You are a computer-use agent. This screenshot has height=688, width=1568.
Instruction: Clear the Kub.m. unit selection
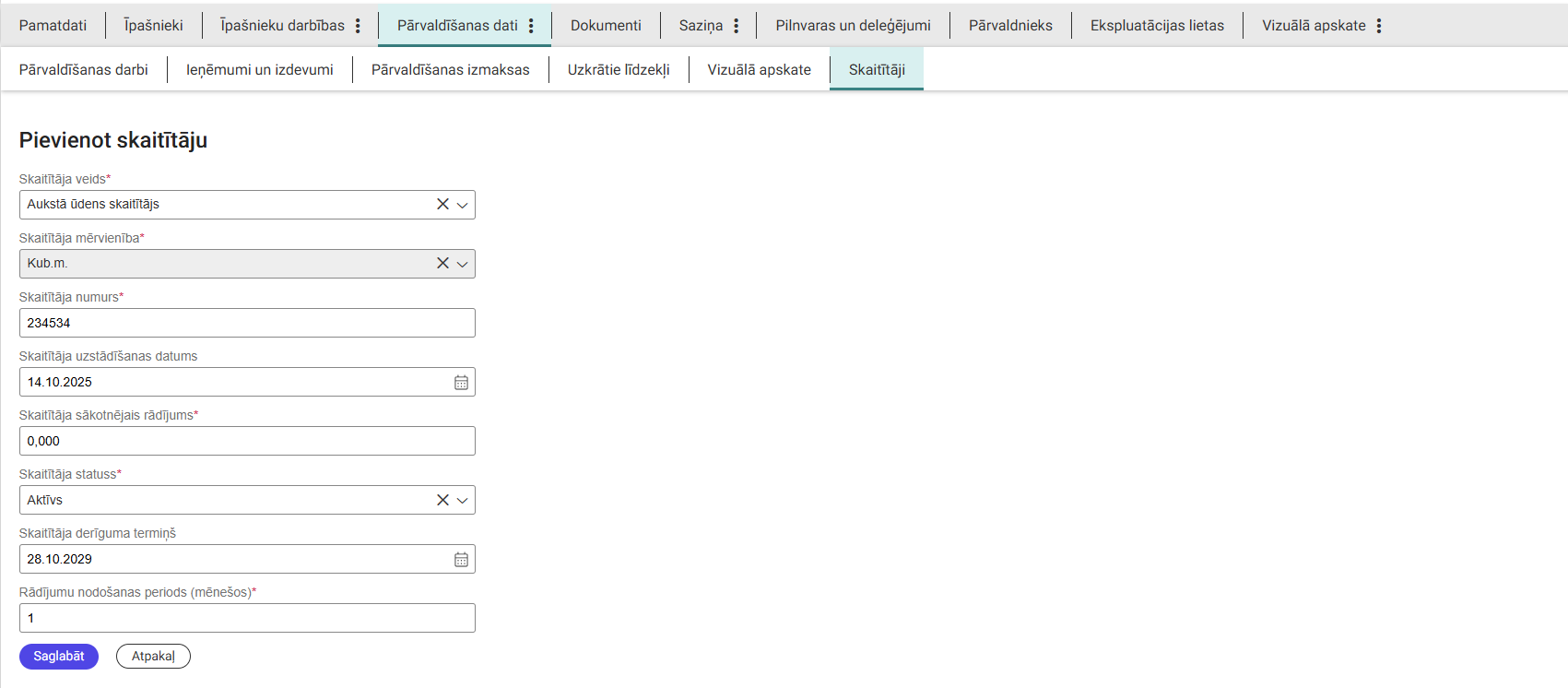[442, 264]
